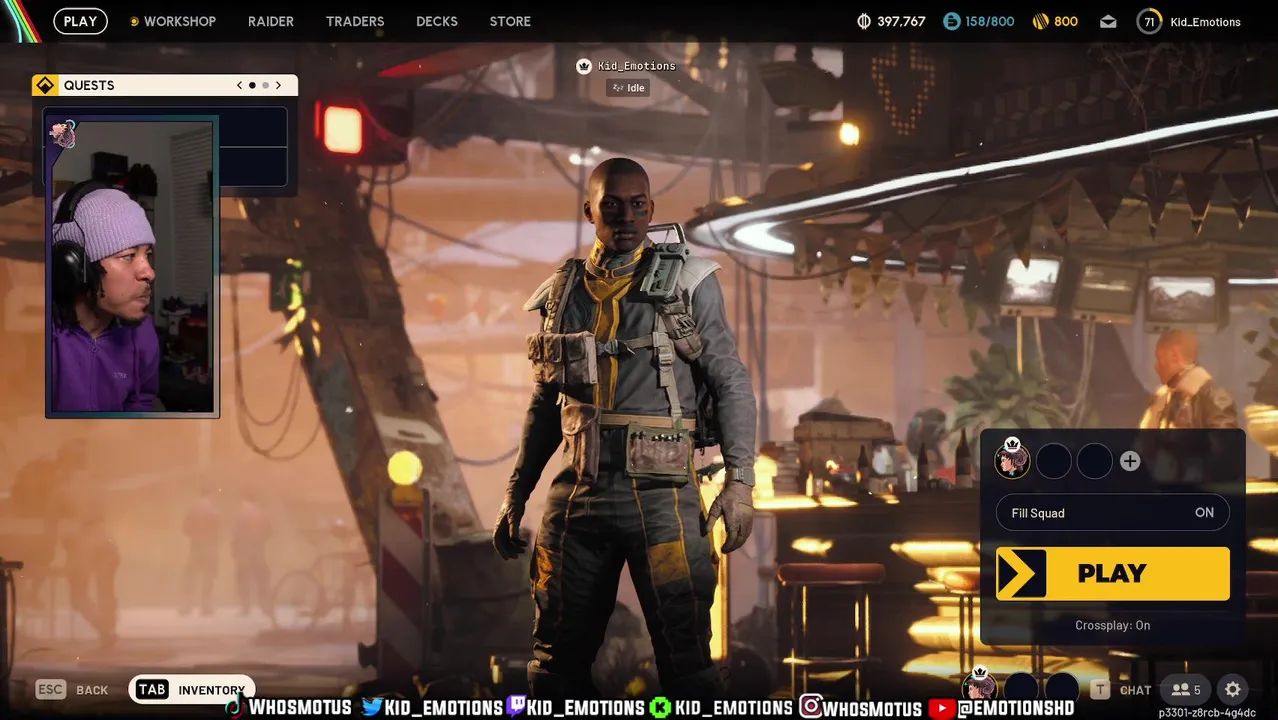Click the webcam overlay thumbnail
Image resolution: width=1278 pixels, height=720 pixels.
[x=132, y=267]
